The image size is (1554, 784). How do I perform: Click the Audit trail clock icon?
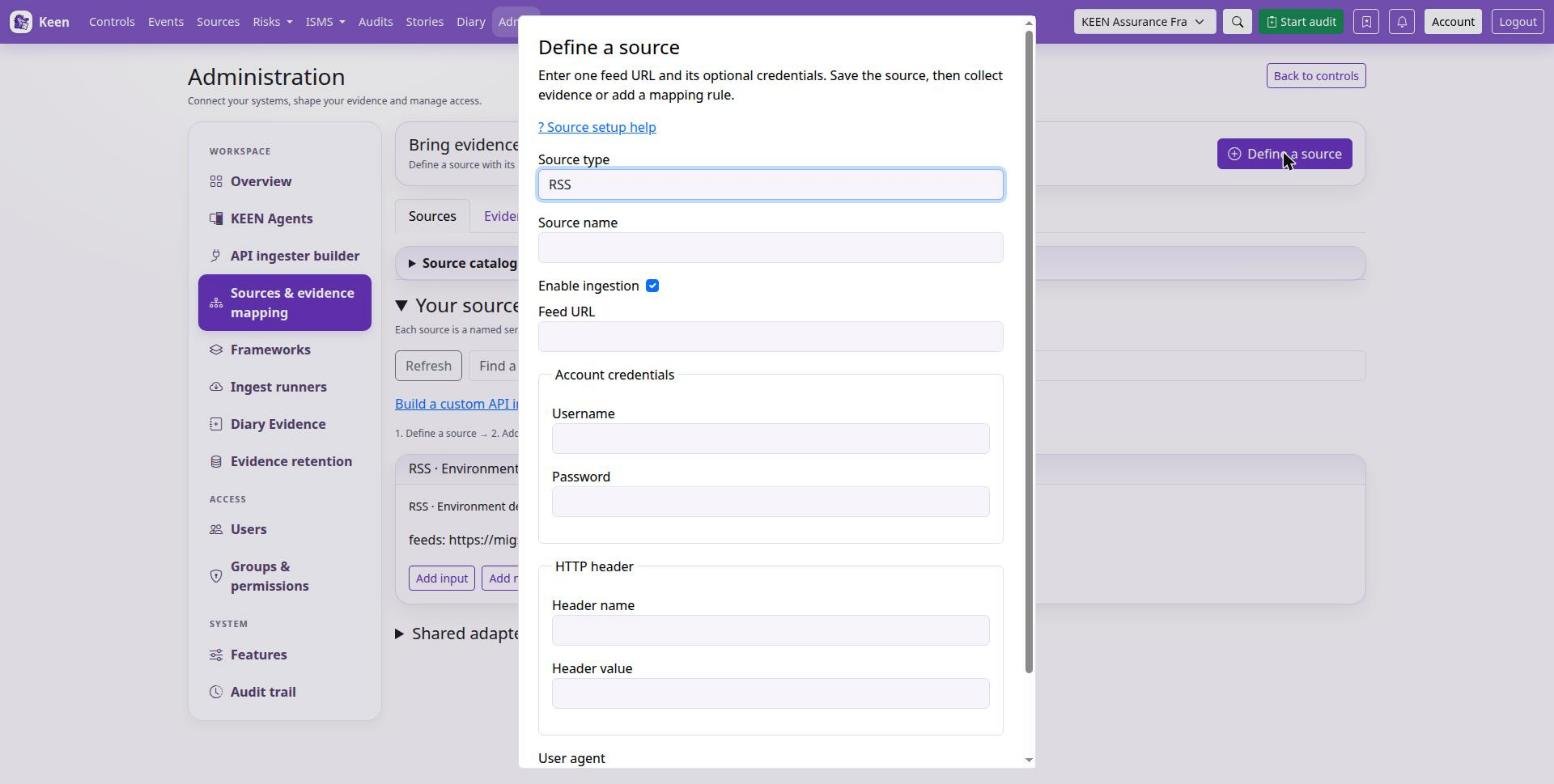point(216,692)
